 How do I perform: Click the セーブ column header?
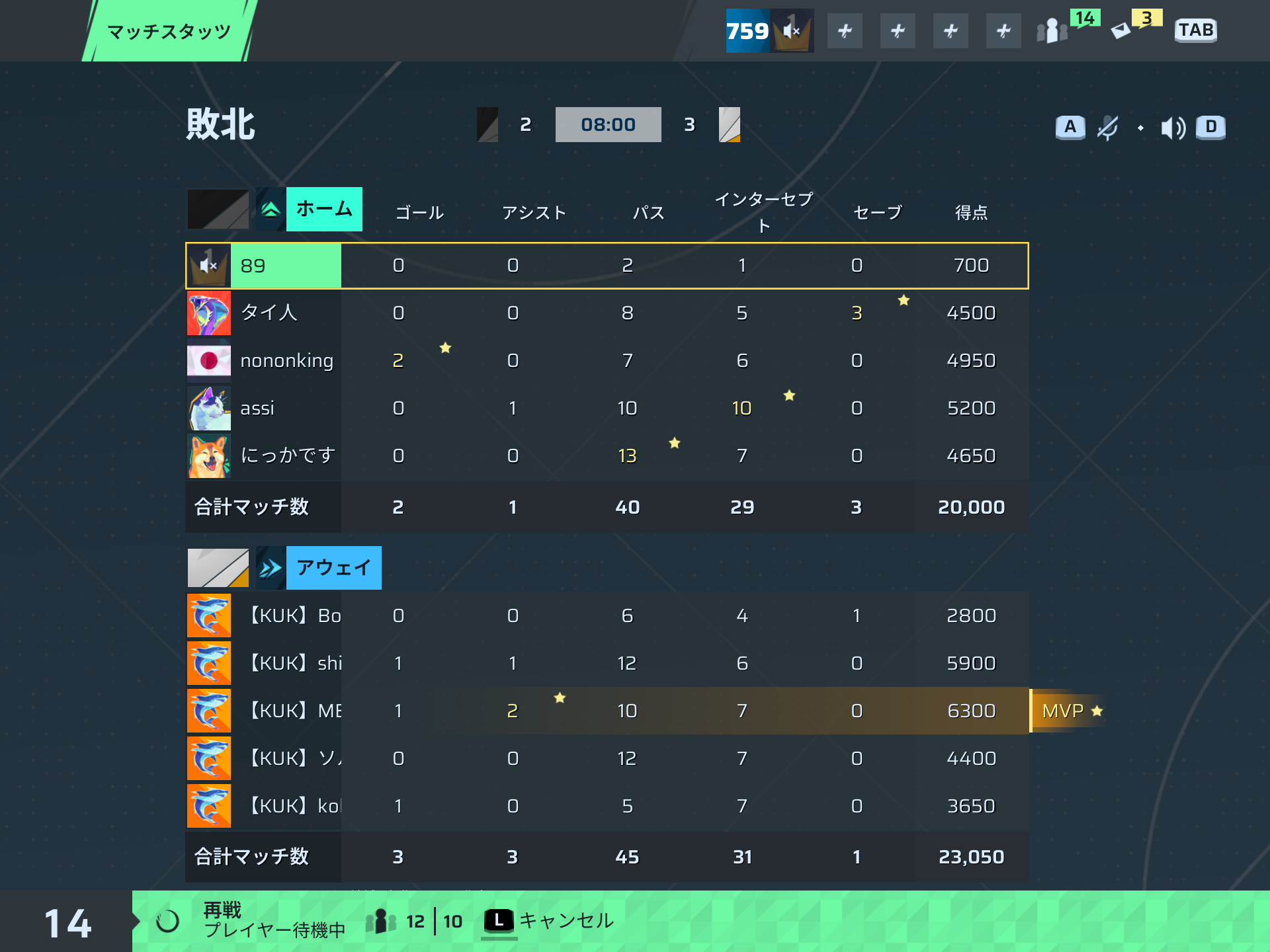[878, 213]
